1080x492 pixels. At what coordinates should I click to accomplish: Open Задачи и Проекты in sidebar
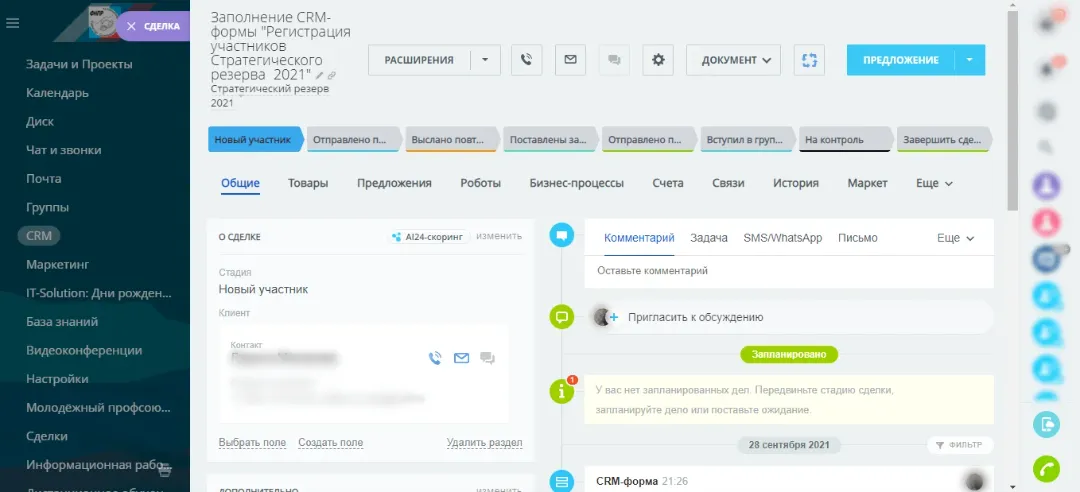79,64
